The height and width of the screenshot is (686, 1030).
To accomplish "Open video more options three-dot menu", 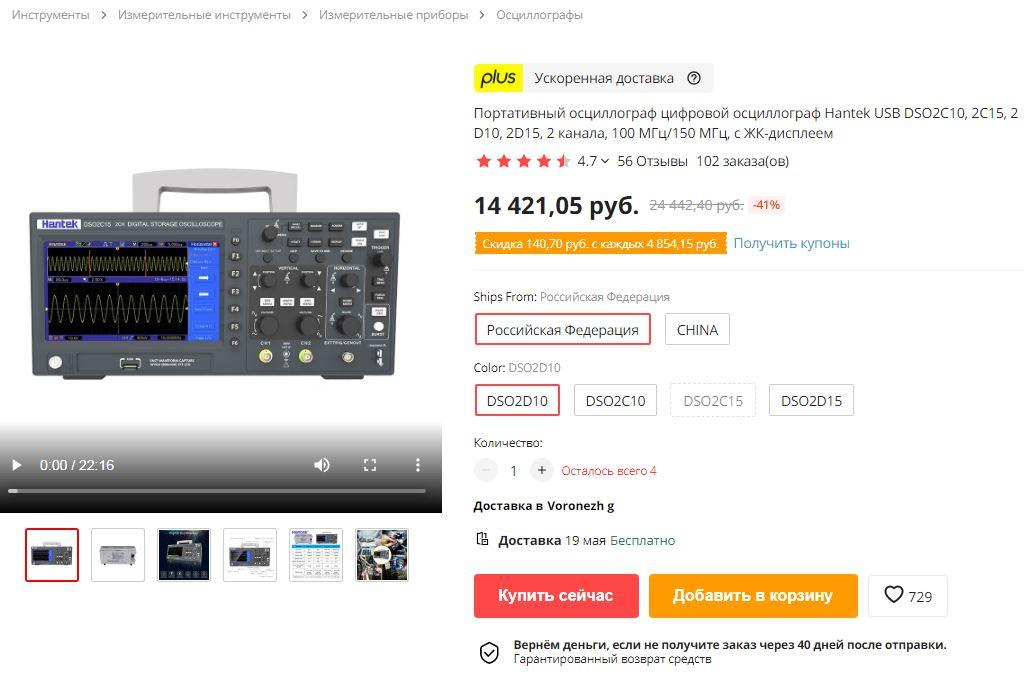I will click(418, 465).
